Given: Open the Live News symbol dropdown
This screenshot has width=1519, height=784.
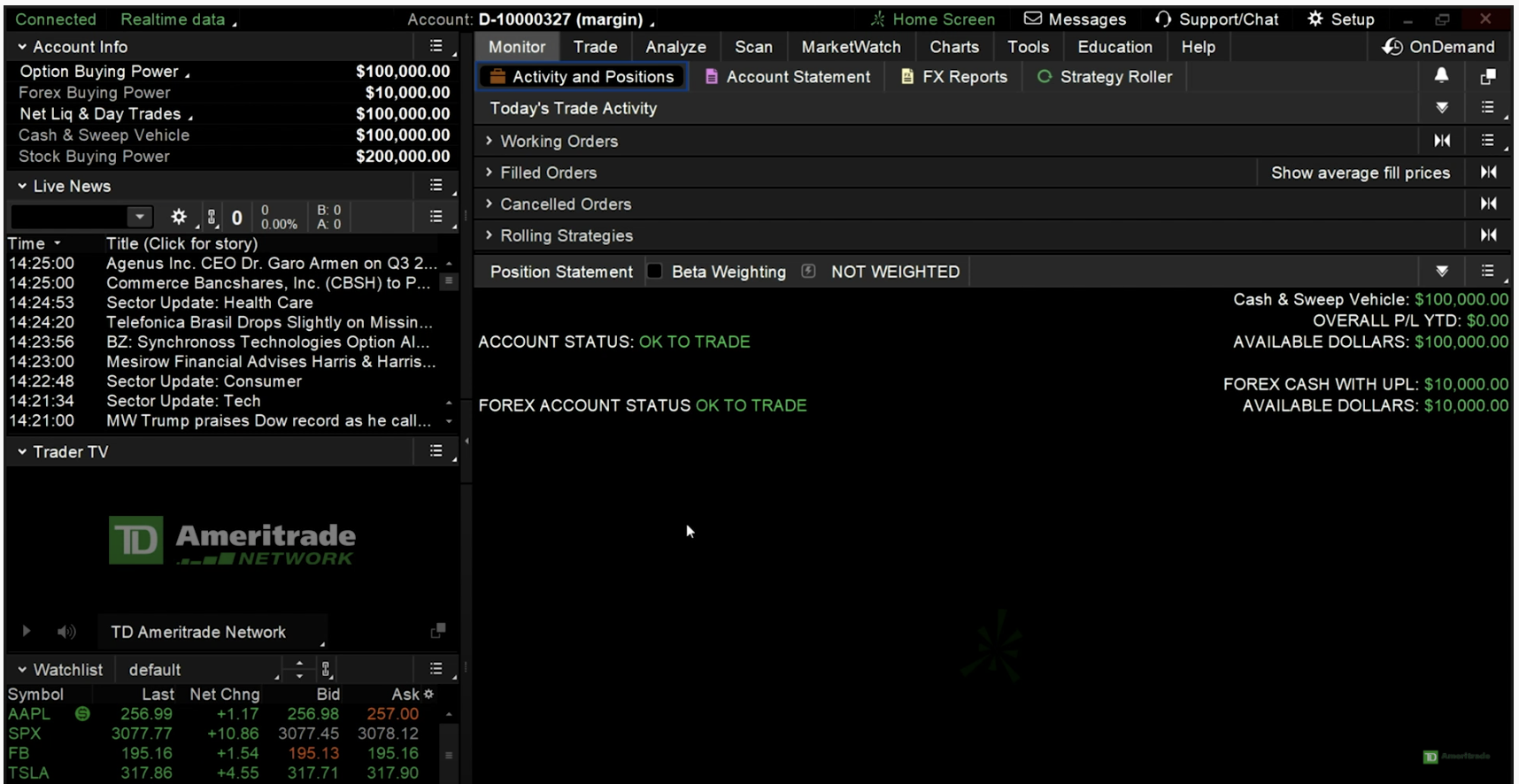Looking at the screenshot, I should (x=139, y=217).
